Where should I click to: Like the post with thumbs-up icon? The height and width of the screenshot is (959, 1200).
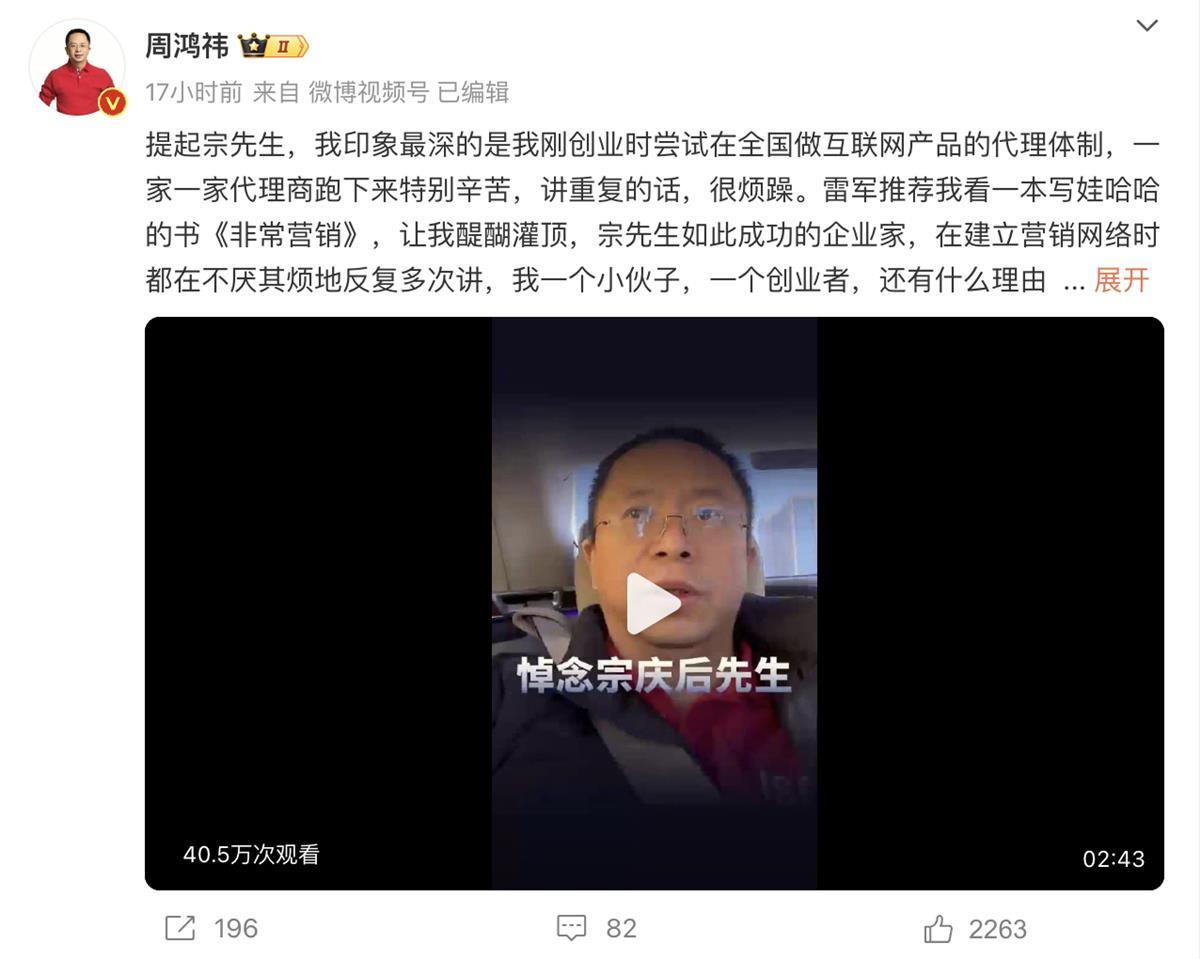click(x=938, y=930)
